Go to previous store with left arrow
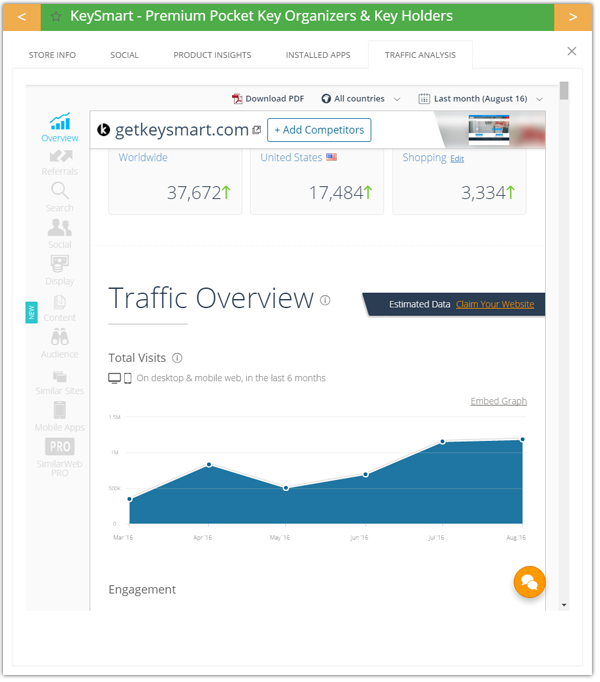This screenshot has height=682, width=600. pos(22,17)
